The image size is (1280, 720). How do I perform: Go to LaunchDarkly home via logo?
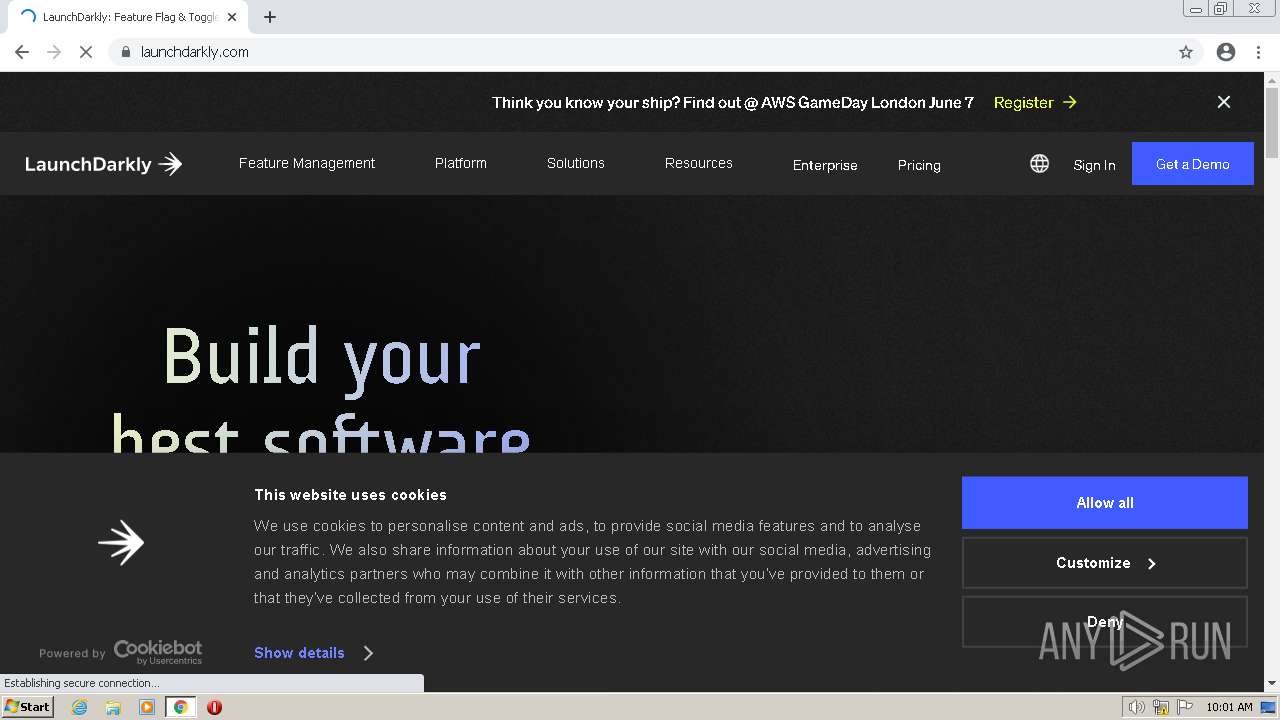click(x=104, y=164)
